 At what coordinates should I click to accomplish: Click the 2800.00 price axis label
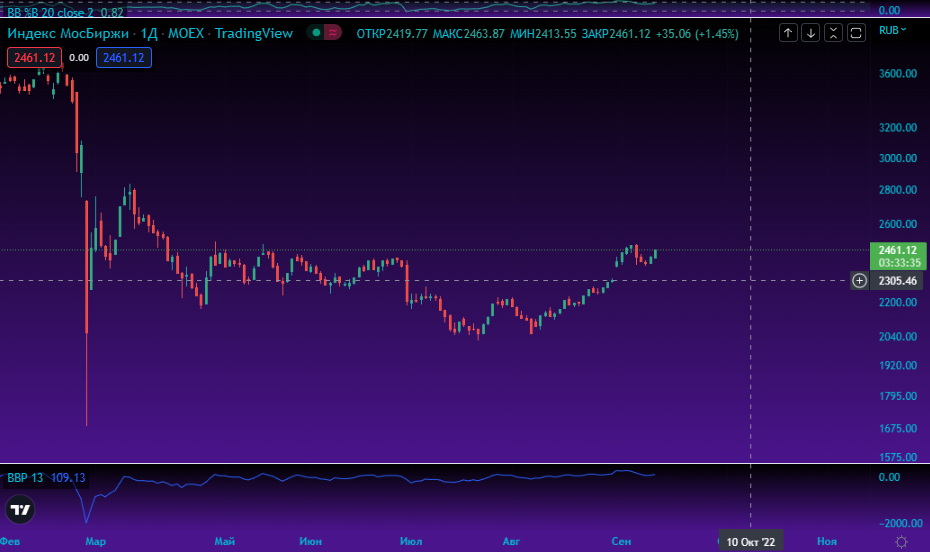(897, 190)
